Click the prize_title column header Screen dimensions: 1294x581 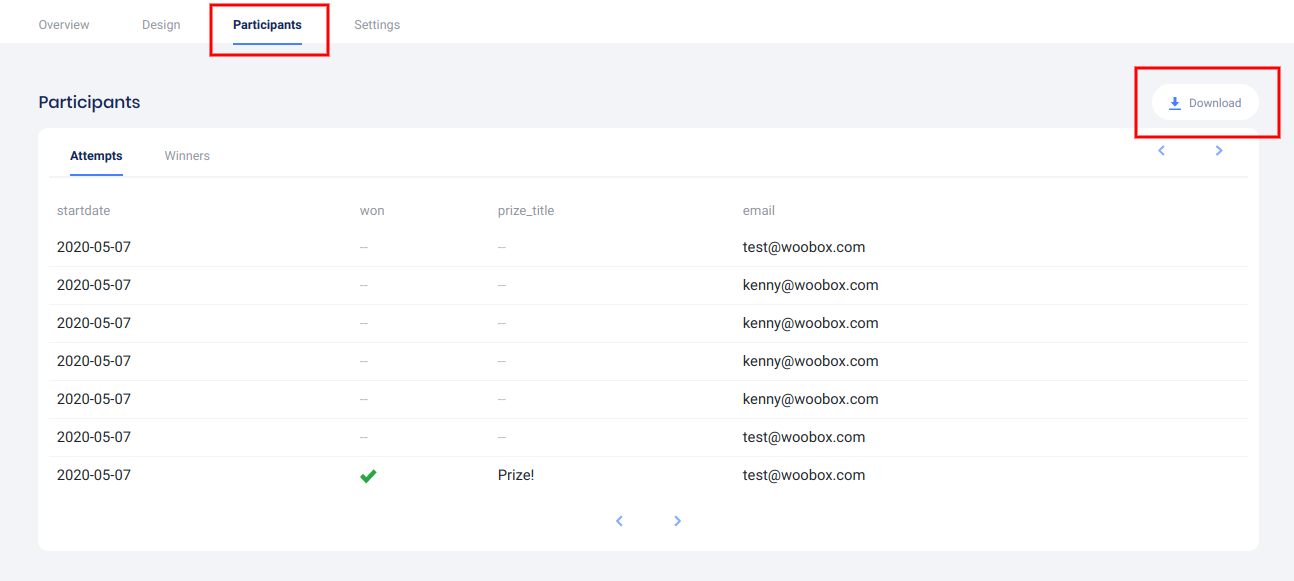[x=526, y=211]
